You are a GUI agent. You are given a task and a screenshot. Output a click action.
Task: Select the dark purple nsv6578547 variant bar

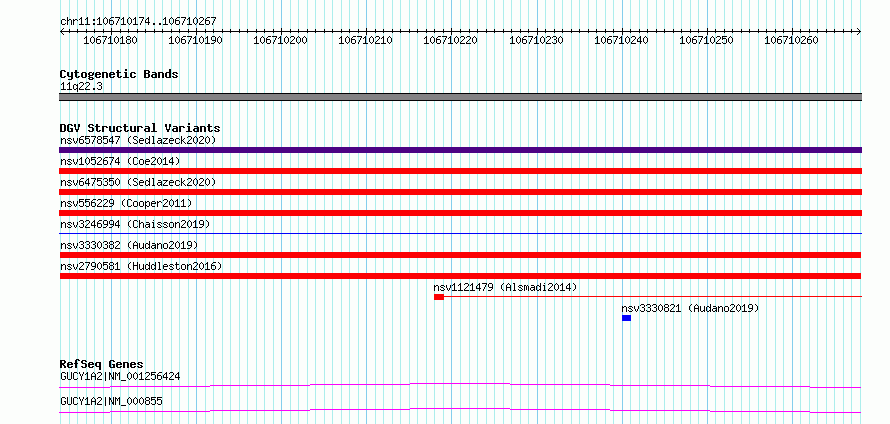click(x=460, y=150)
